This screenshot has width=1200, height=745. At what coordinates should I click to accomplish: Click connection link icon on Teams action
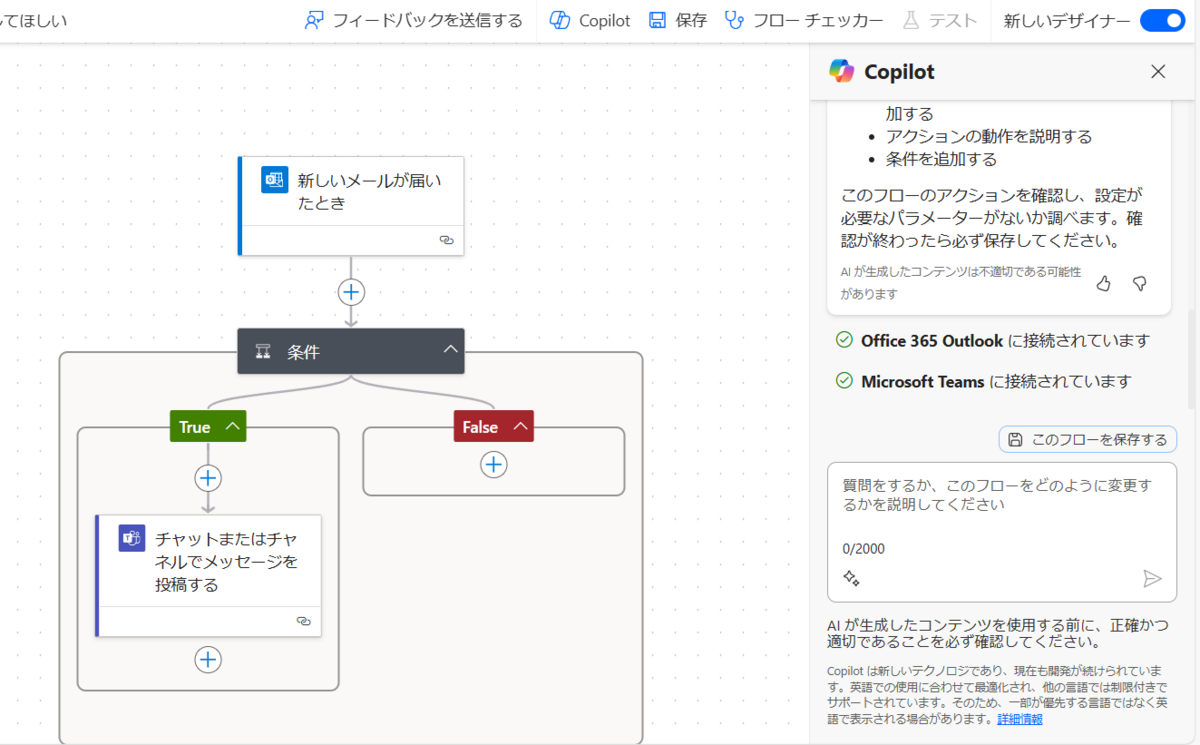click(304, 621)
